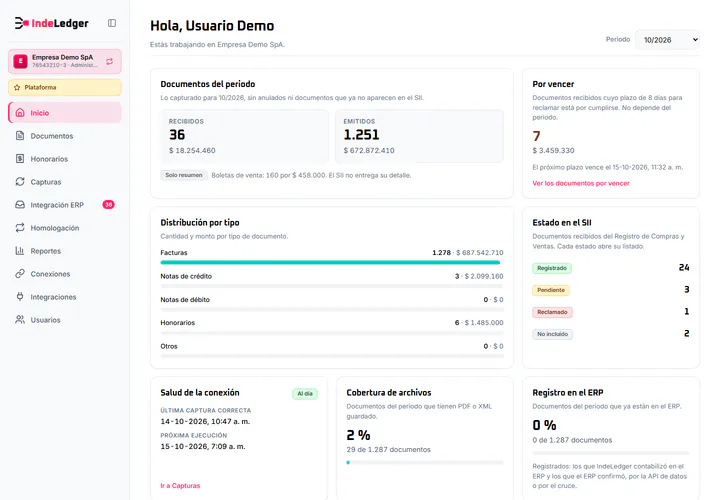Click the Cobertura de archivos progress bar
Image resolution: width=720 pixels, height=500 pixels.
(x=425, y=462)
